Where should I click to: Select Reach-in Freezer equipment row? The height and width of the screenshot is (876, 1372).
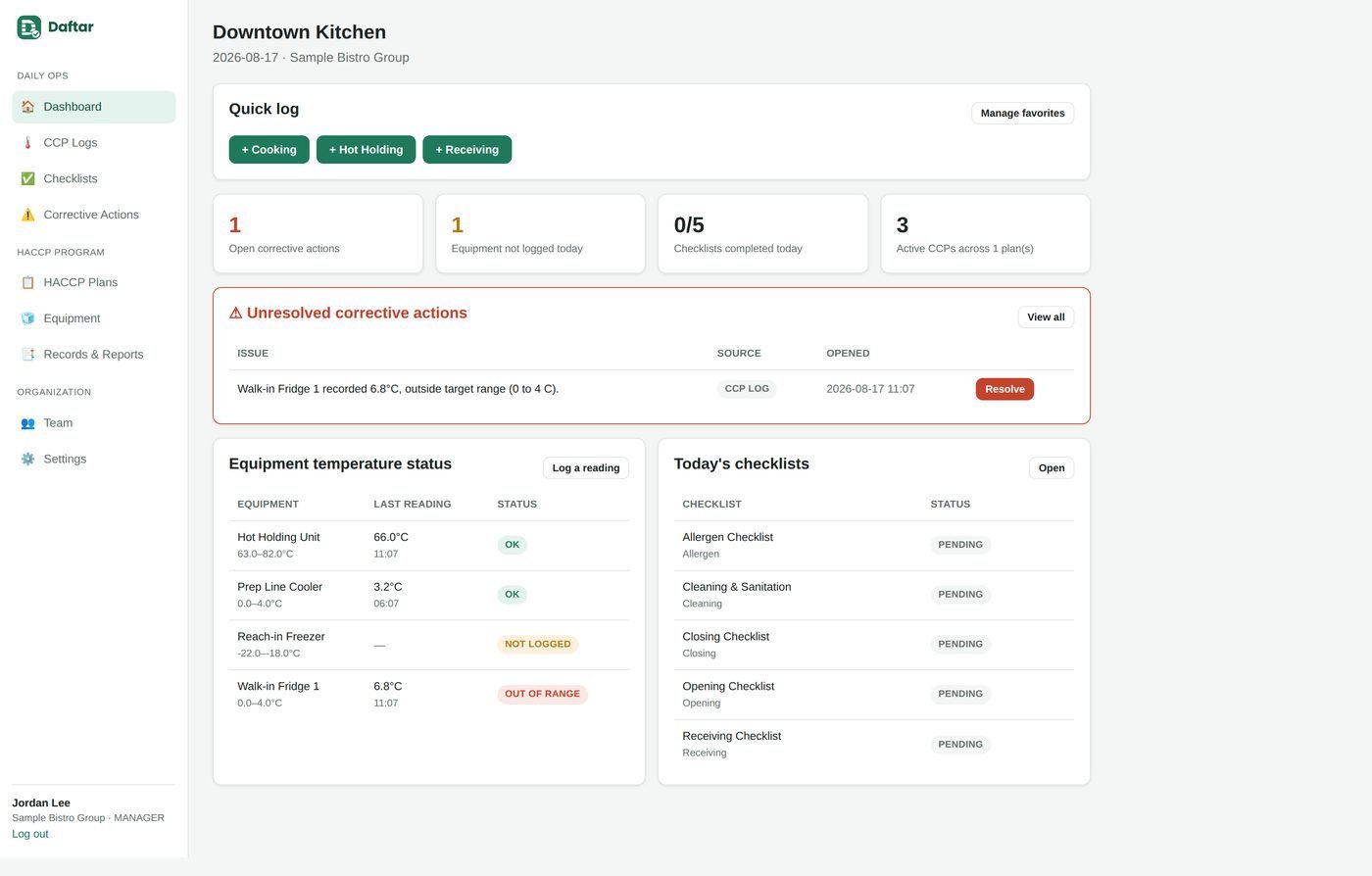[429, 645]
